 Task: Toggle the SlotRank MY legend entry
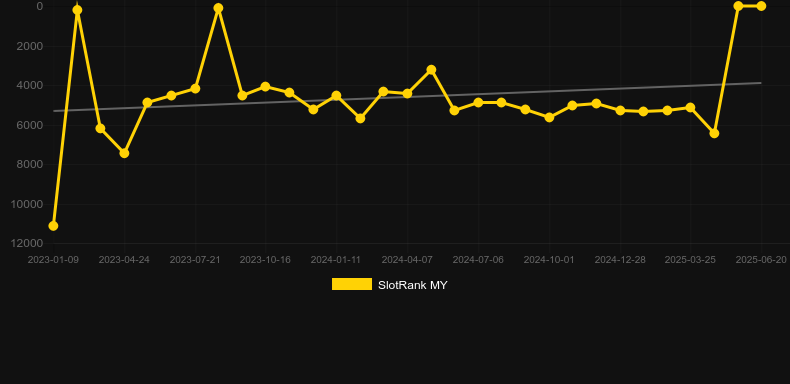tap(389, 285)
